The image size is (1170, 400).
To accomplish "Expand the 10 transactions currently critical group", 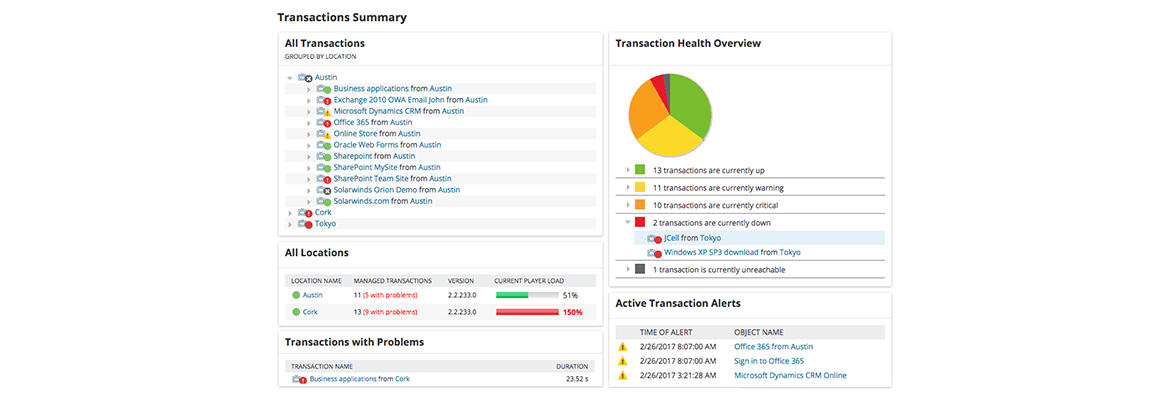I will [x=628, y=205].
